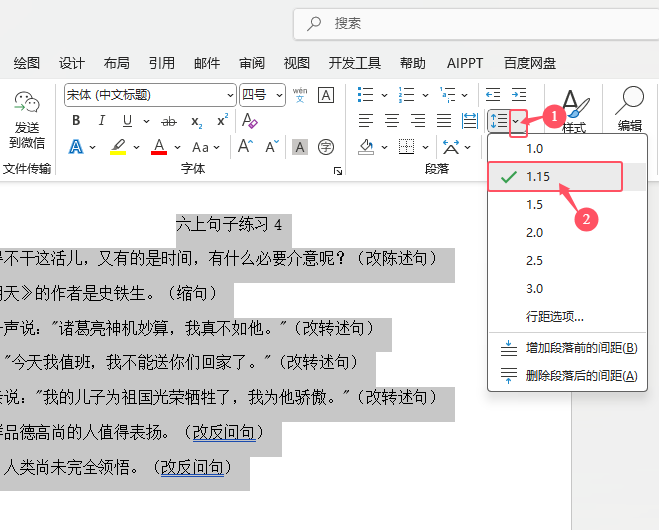Switch to the 引用 tab

[x=161, y=63]
